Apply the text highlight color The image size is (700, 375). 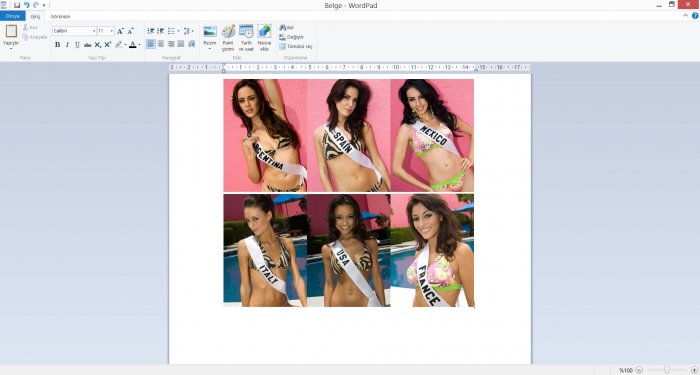(119, 45)
